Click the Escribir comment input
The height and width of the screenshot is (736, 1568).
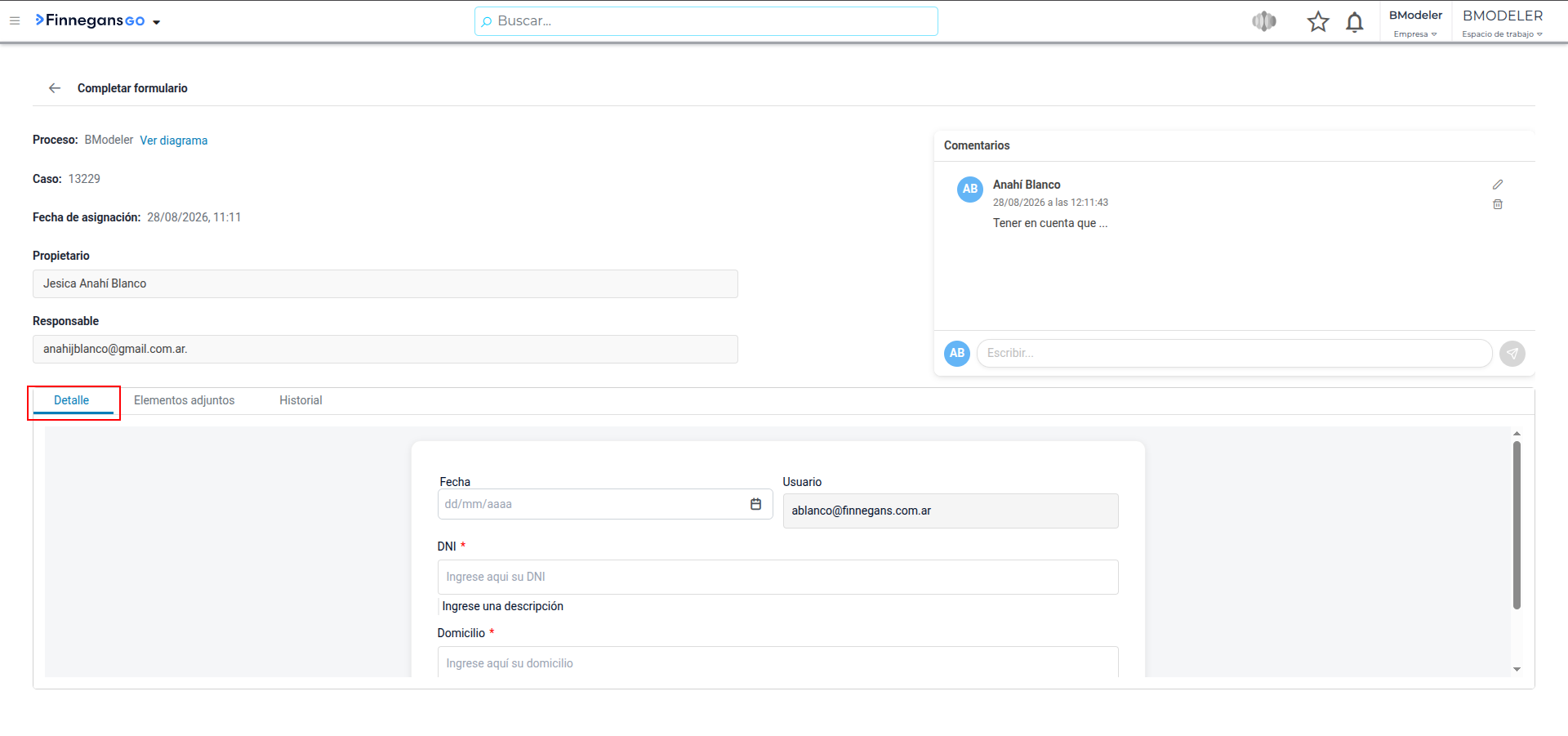coord(1234,353)
